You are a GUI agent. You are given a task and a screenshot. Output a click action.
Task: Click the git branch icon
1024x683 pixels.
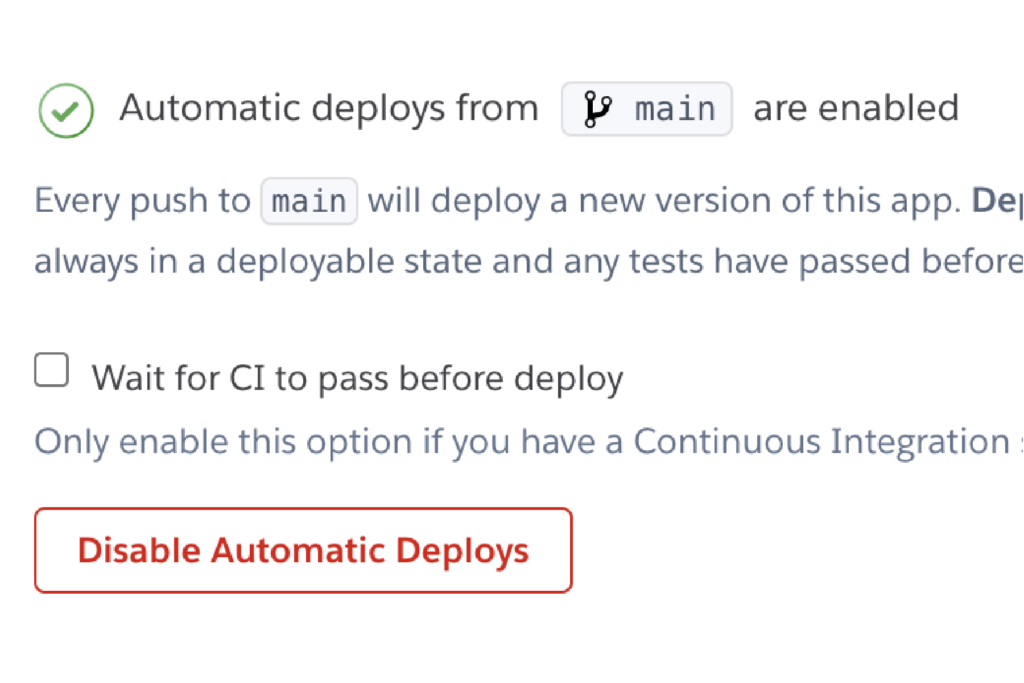tap(597, 109)
